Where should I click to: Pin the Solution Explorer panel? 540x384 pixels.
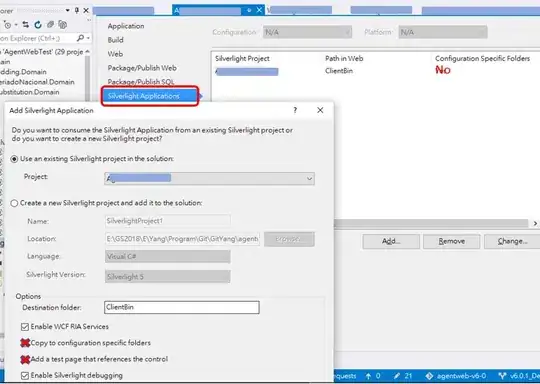(77, 10)
